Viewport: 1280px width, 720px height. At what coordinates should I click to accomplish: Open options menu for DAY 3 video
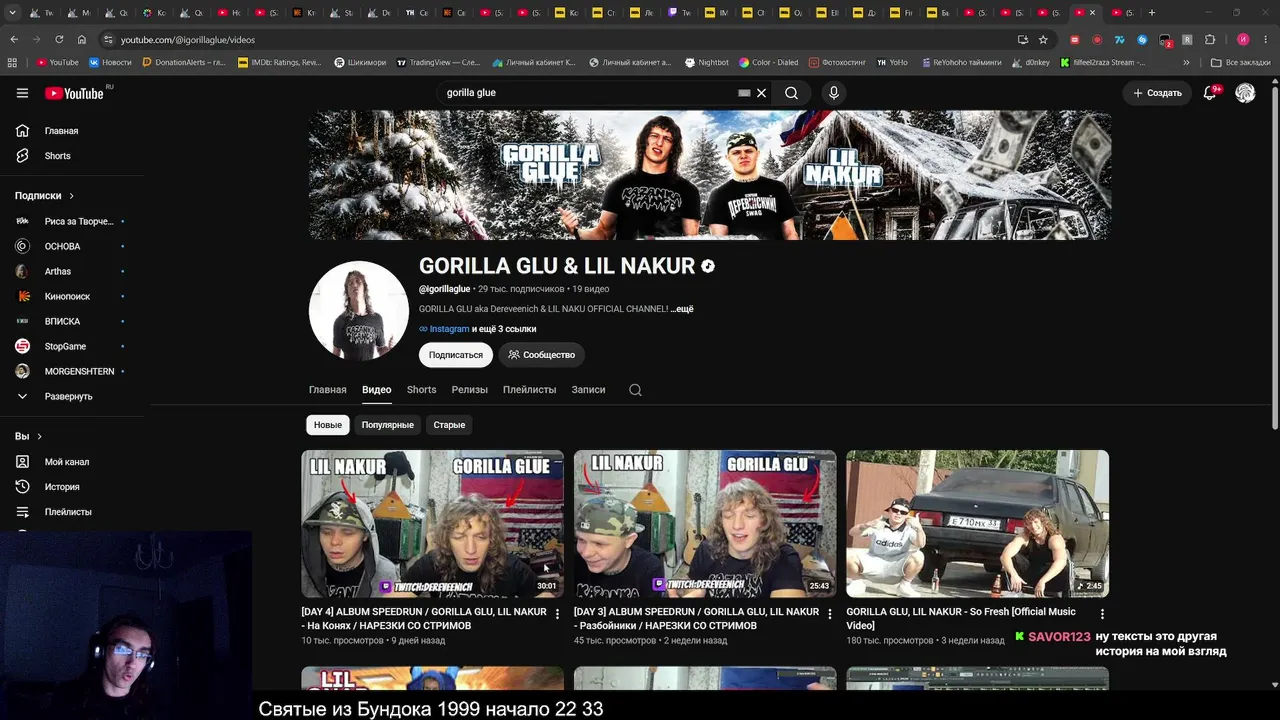[x=829, y=614]
